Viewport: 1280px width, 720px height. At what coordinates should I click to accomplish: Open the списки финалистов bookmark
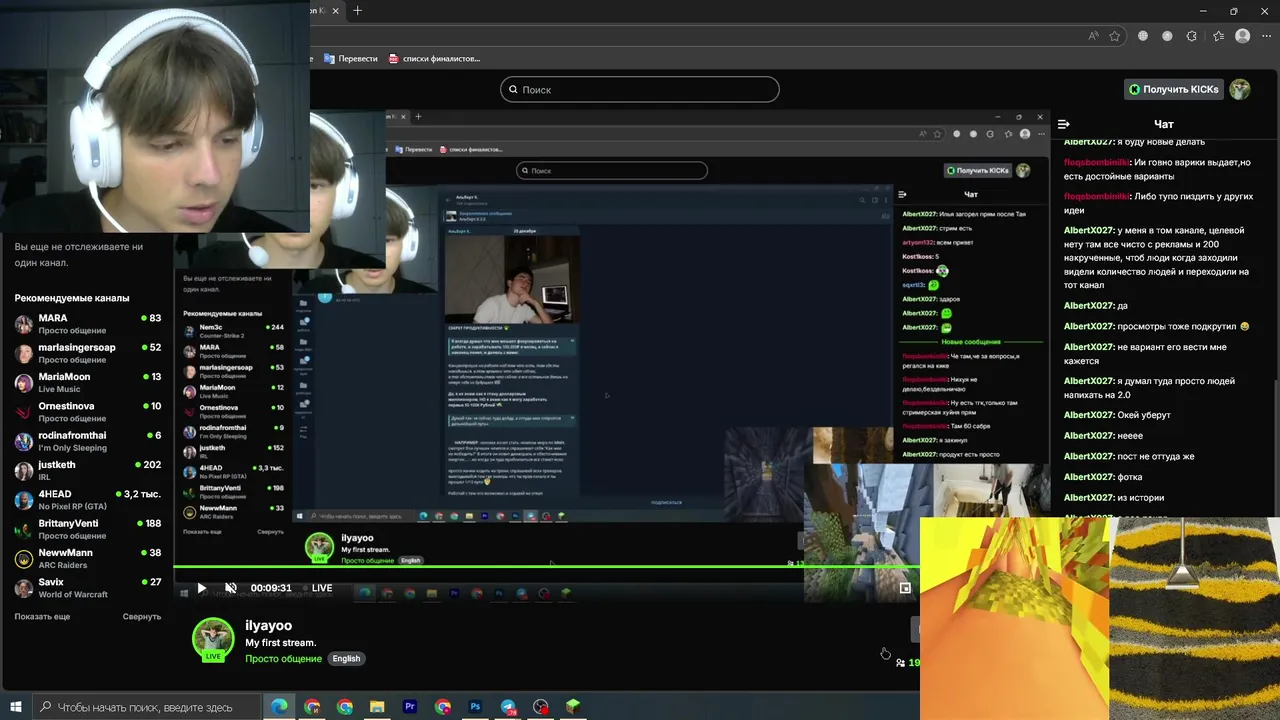coord(435,59)
